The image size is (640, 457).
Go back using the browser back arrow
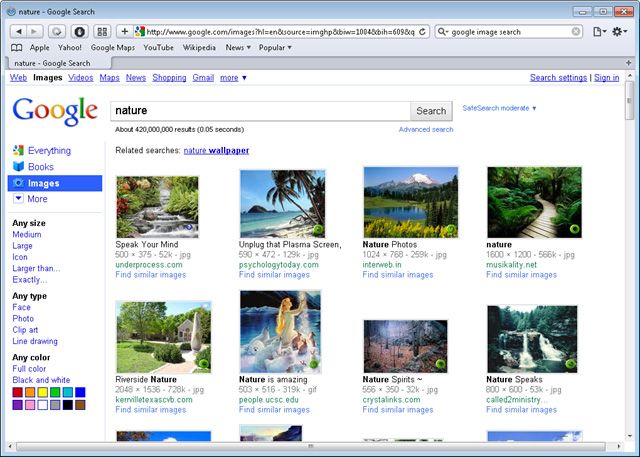[18, 31]
